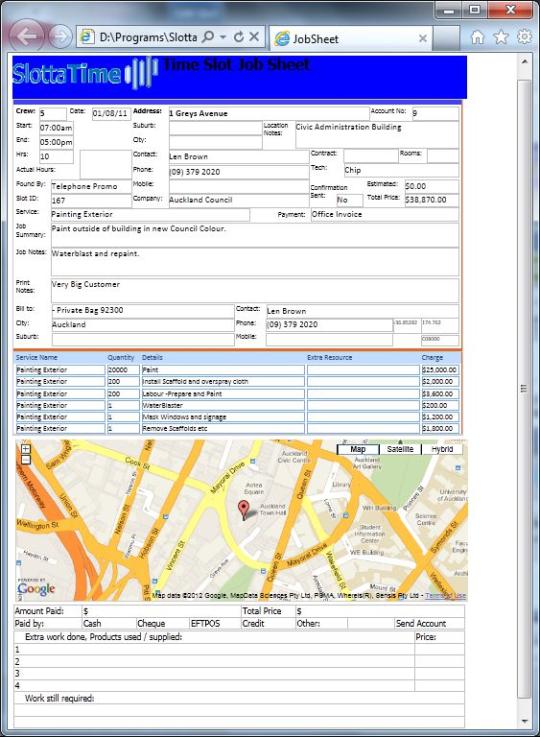The image size is (540, 737).
Task: Click the Home icon
Action: 477,37
